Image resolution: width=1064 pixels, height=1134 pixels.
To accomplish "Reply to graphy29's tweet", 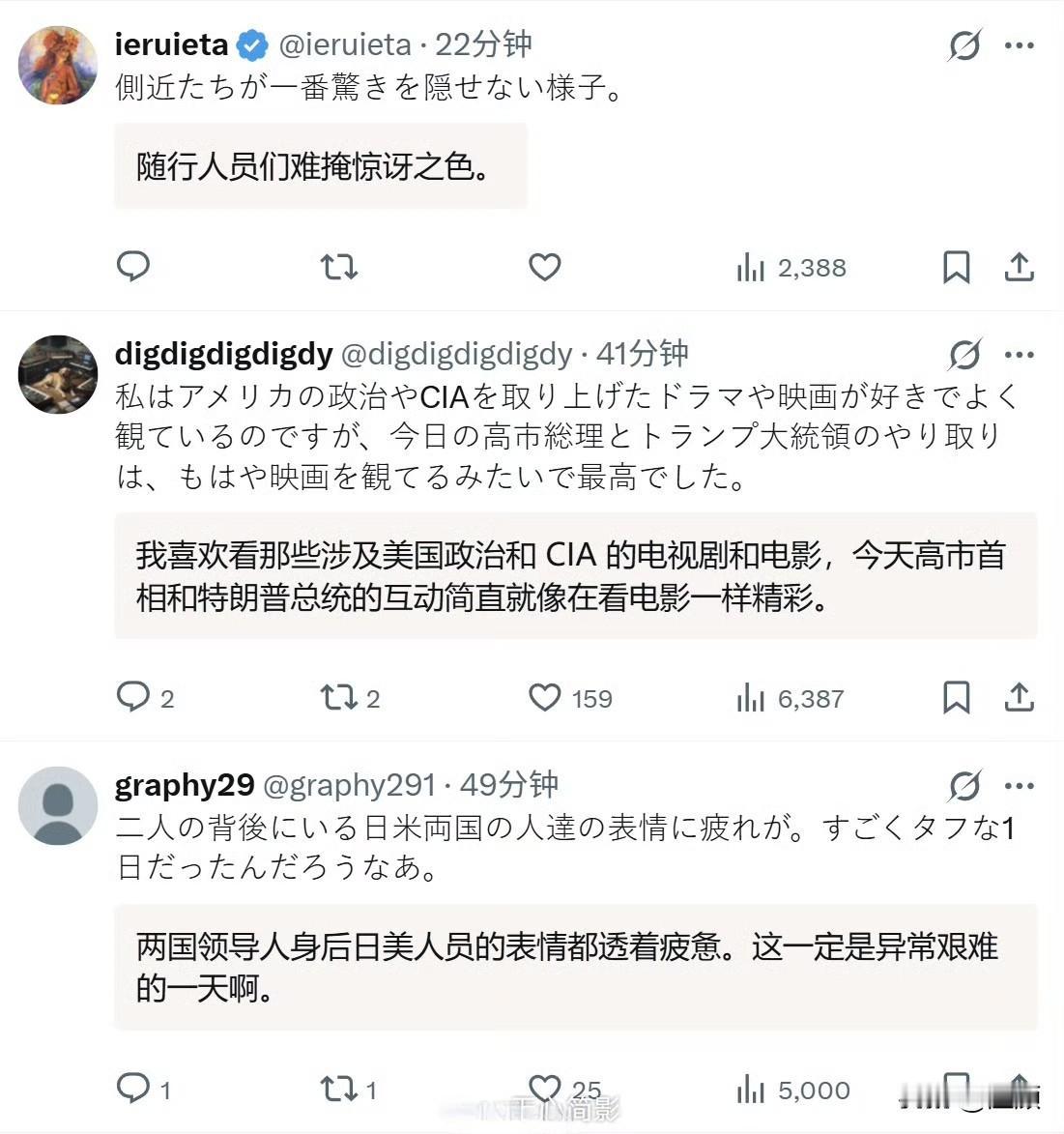I will [x=133, y=1089].
